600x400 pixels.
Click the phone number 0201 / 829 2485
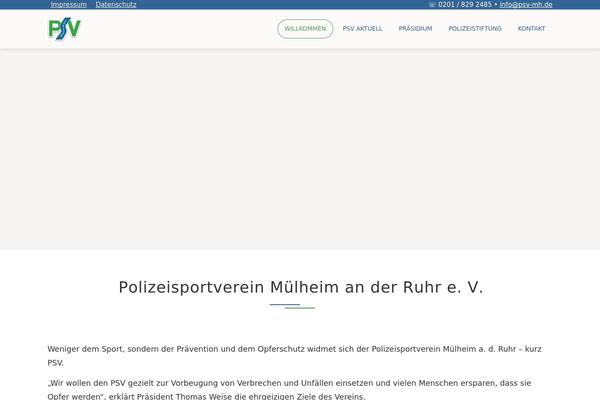point(465,5)
